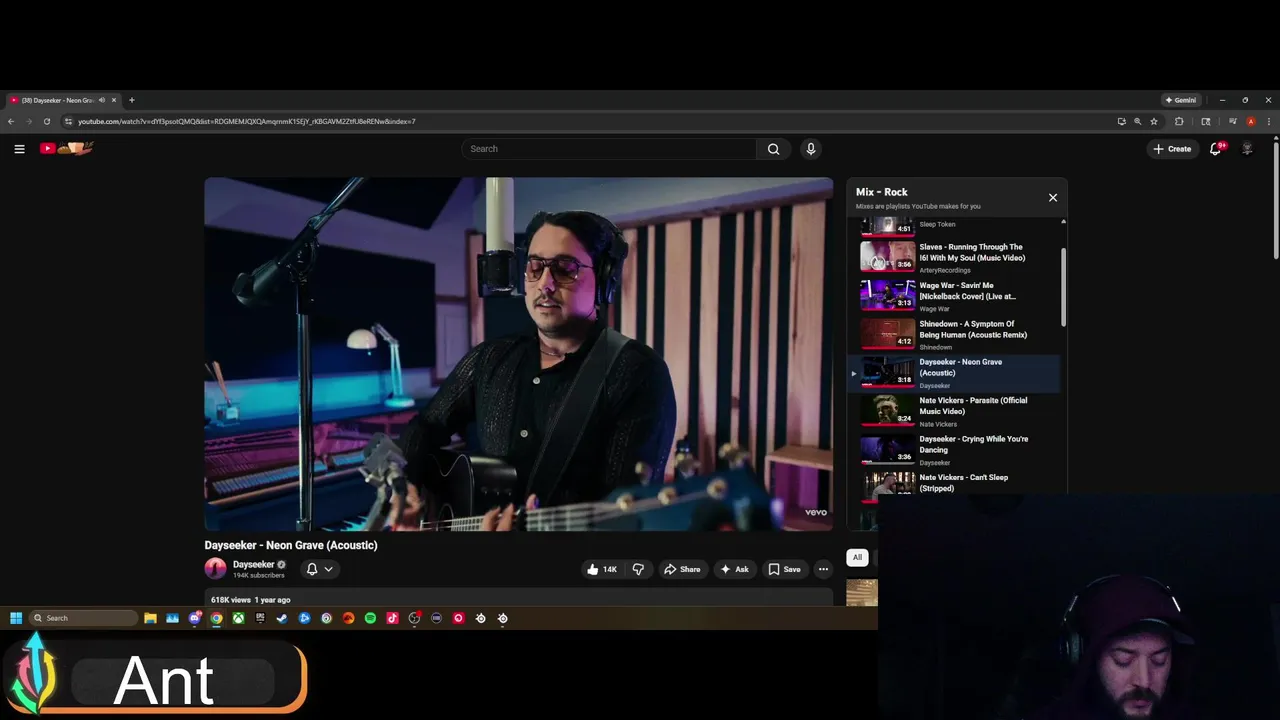Open a new browser tab
Viewport: 1280px width, 720px height.
pos(131,100)
